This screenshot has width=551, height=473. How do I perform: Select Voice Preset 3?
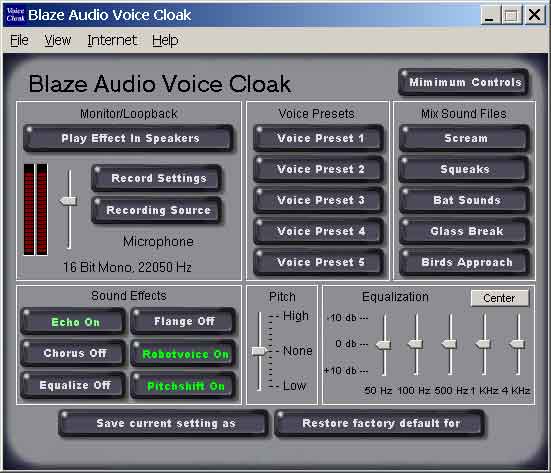click(318, 200)
